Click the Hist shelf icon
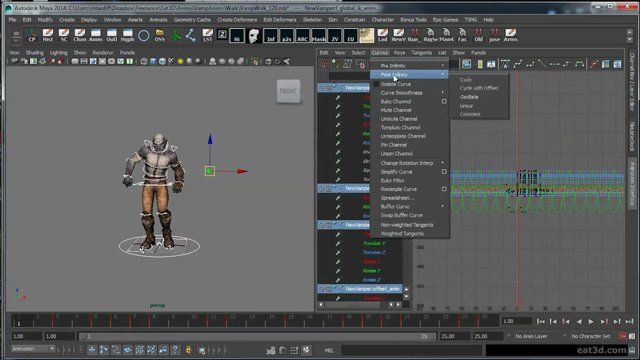This screenshot has width=640, height=360. [x=48, y=36]
